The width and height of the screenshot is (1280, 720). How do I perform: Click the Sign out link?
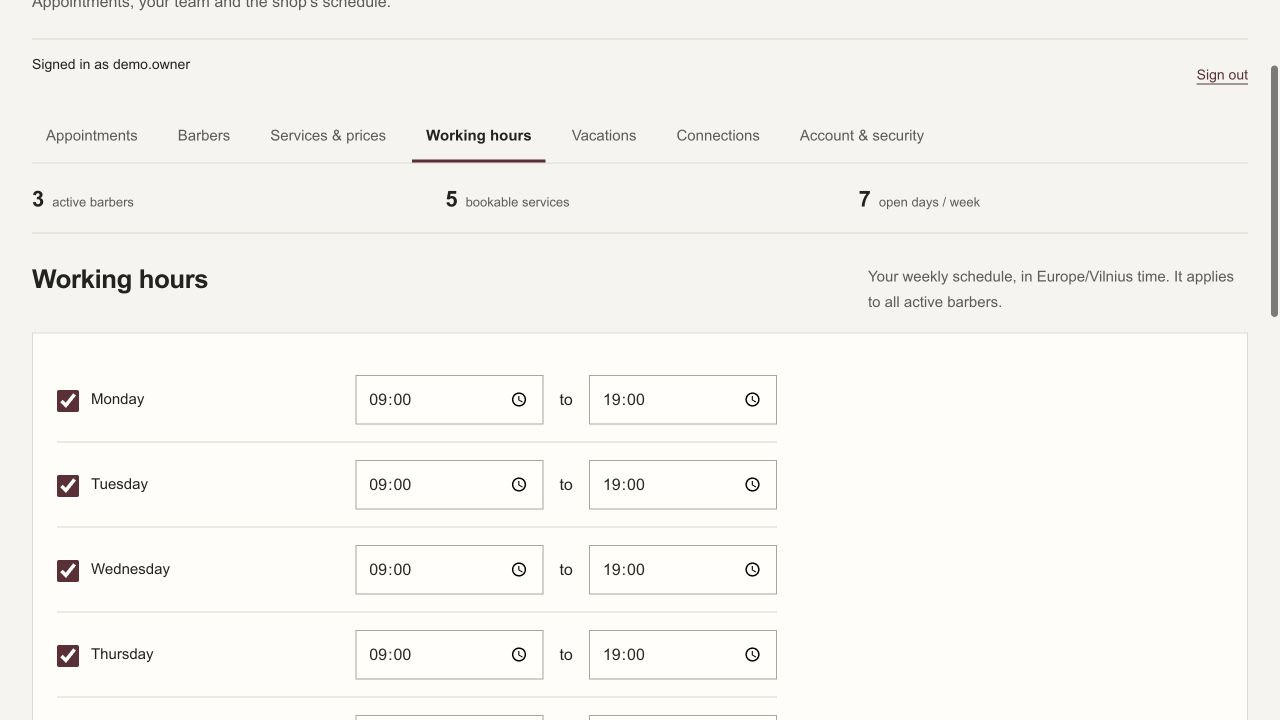point(1222,75)
